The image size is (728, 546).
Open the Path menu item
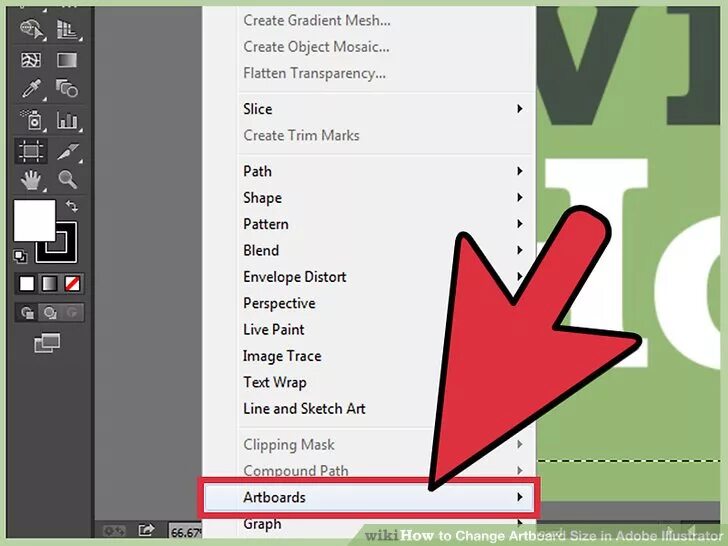369,171
